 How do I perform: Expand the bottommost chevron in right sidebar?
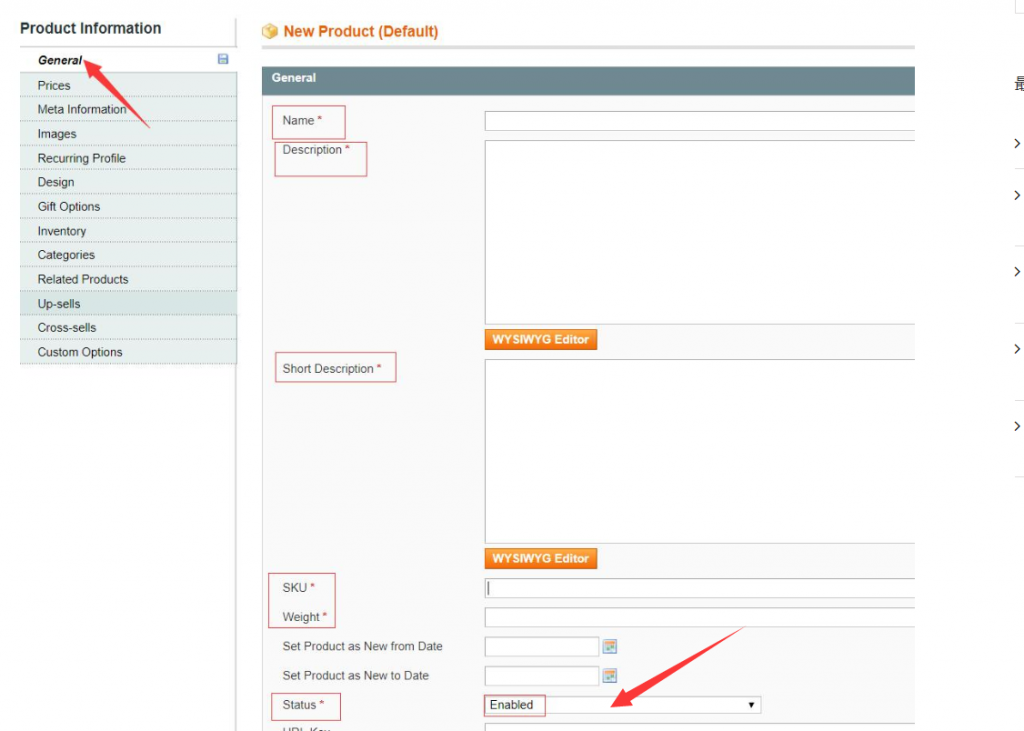click(x=1017, y=427)
